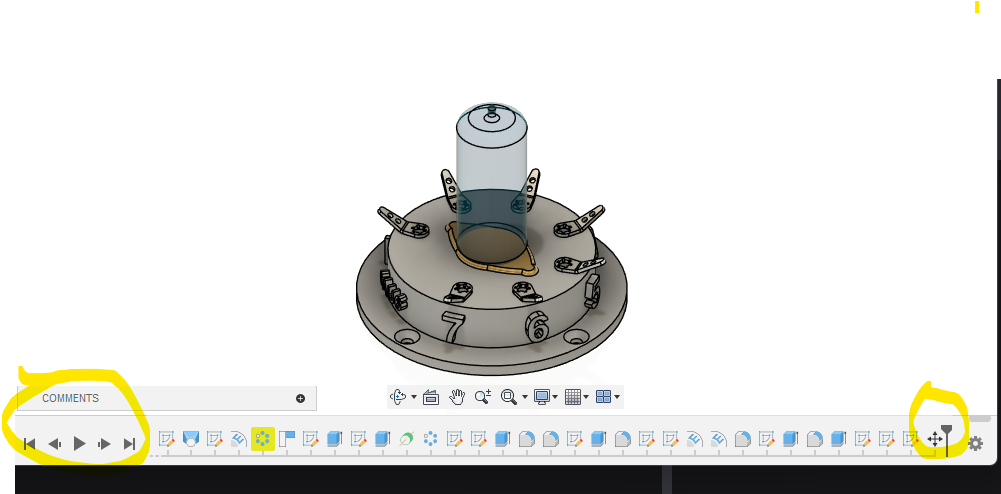Expand the Display Settings dropdown arrow
The image size is (1001, 494).
tap(555, 397)
